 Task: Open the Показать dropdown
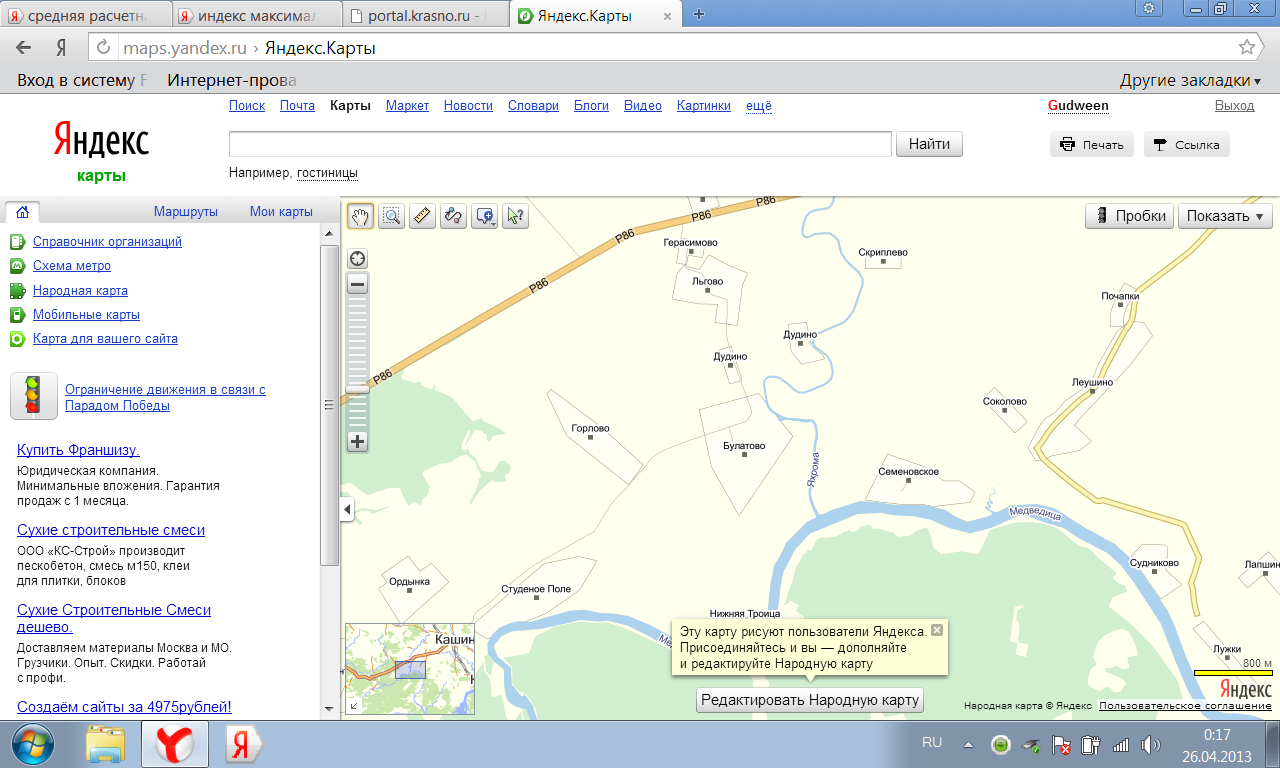1225,216
